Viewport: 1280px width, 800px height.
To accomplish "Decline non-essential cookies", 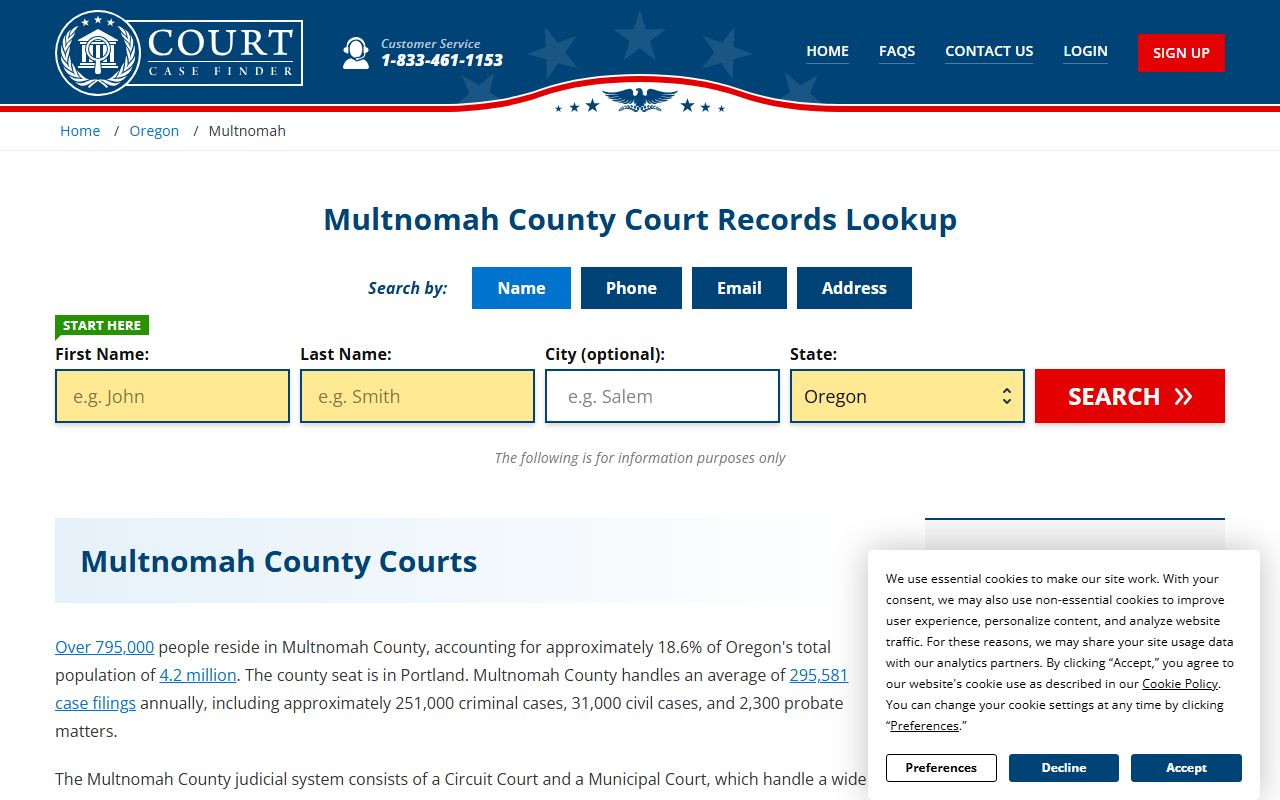I will click(1064, 768).
